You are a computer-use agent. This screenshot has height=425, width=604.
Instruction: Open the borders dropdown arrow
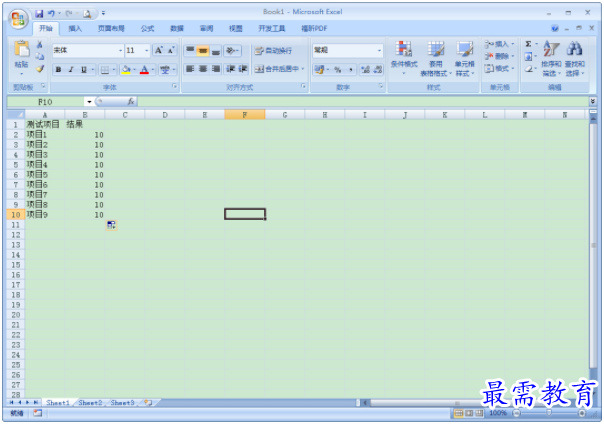pyautogui.click(x=114, y=70)
